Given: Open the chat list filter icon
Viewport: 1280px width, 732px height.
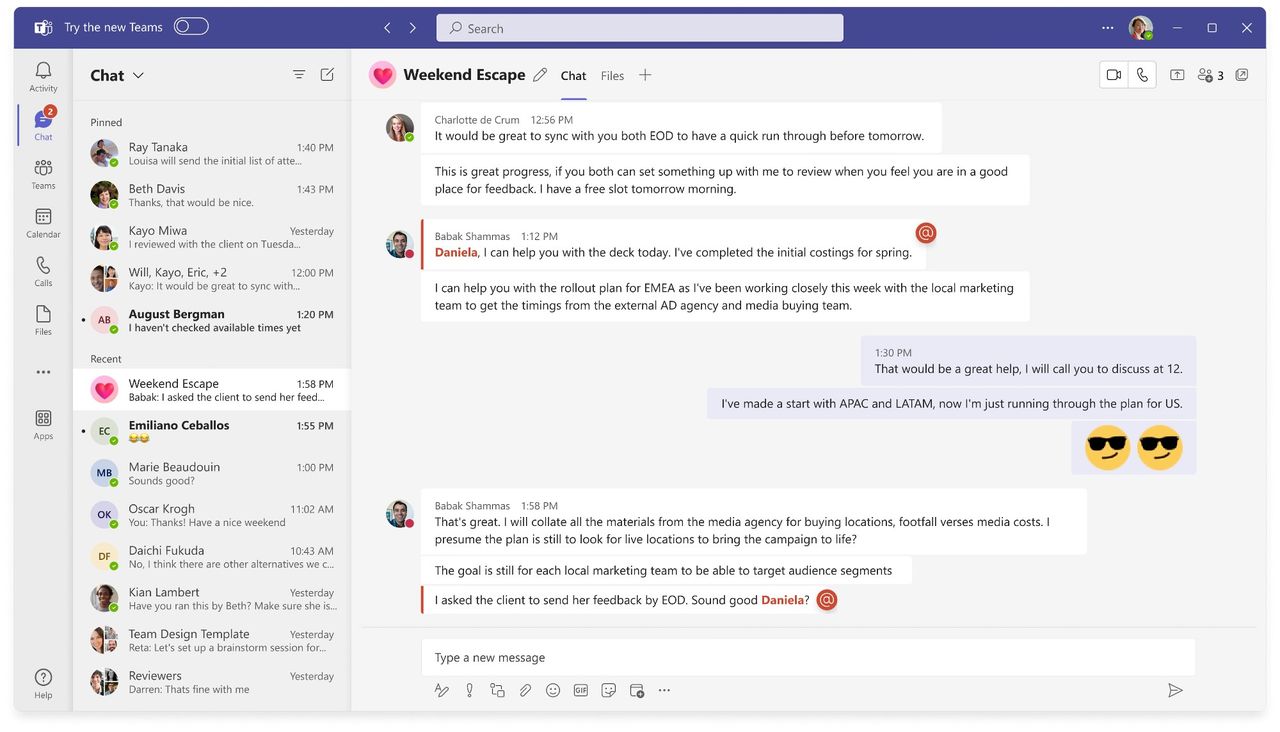Looking at the screenshot, I should [299, 75].
